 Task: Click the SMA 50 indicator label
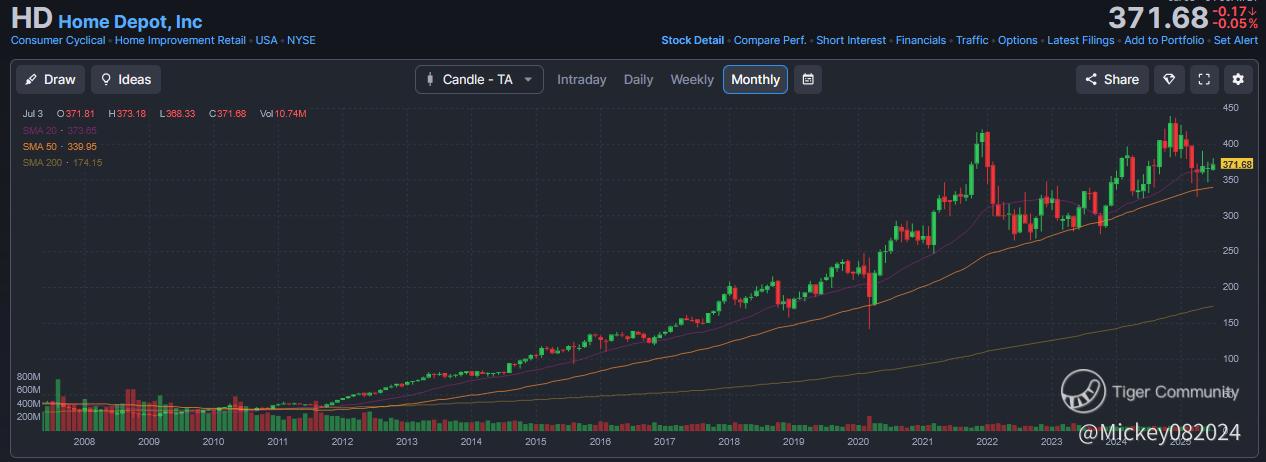pyautogui.click(x=60, y=146)
